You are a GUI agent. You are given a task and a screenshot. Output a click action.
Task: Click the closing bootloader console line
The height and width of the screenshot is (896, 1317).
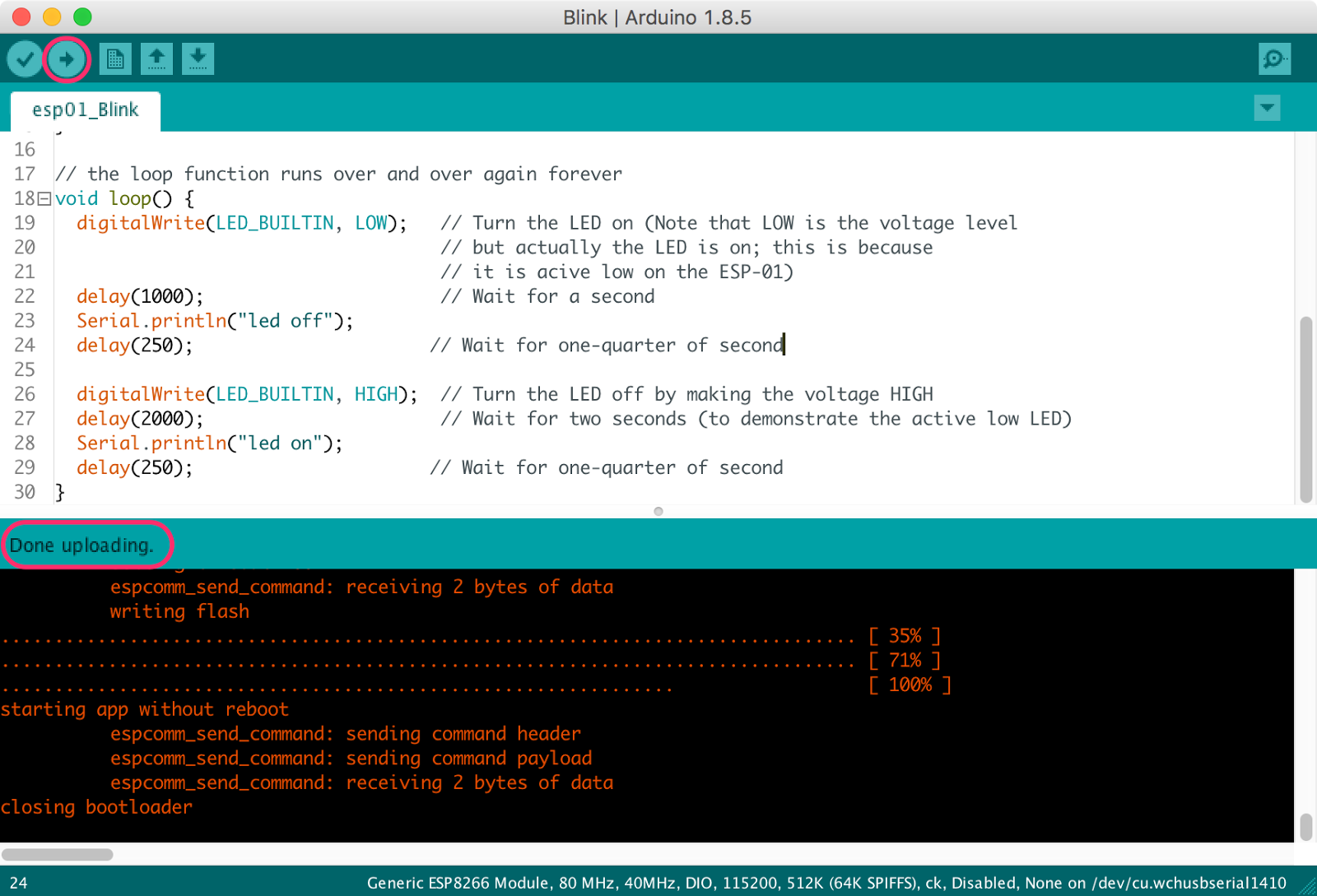tap(96, 807)
